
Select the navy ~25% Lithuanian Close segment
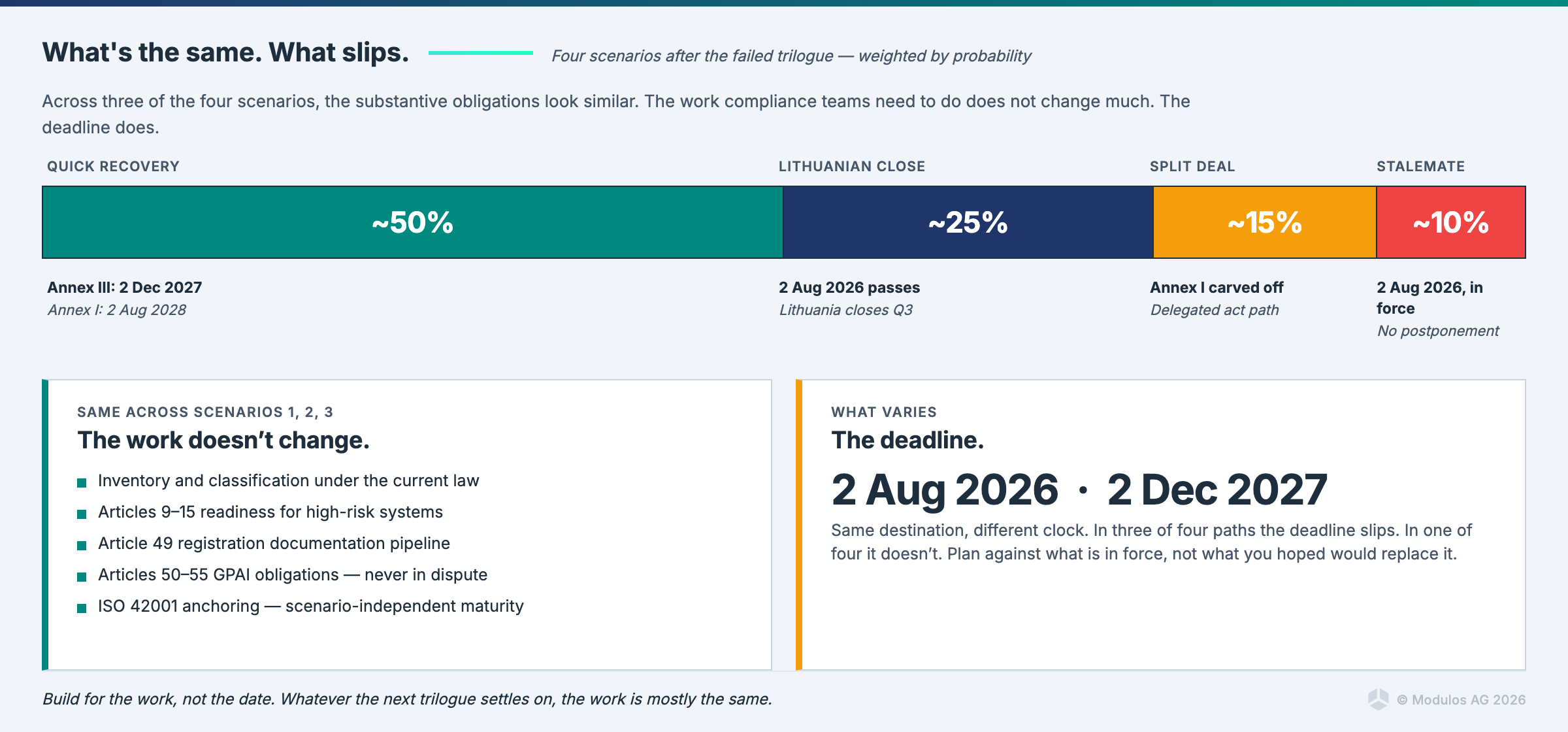click(968, 222)
